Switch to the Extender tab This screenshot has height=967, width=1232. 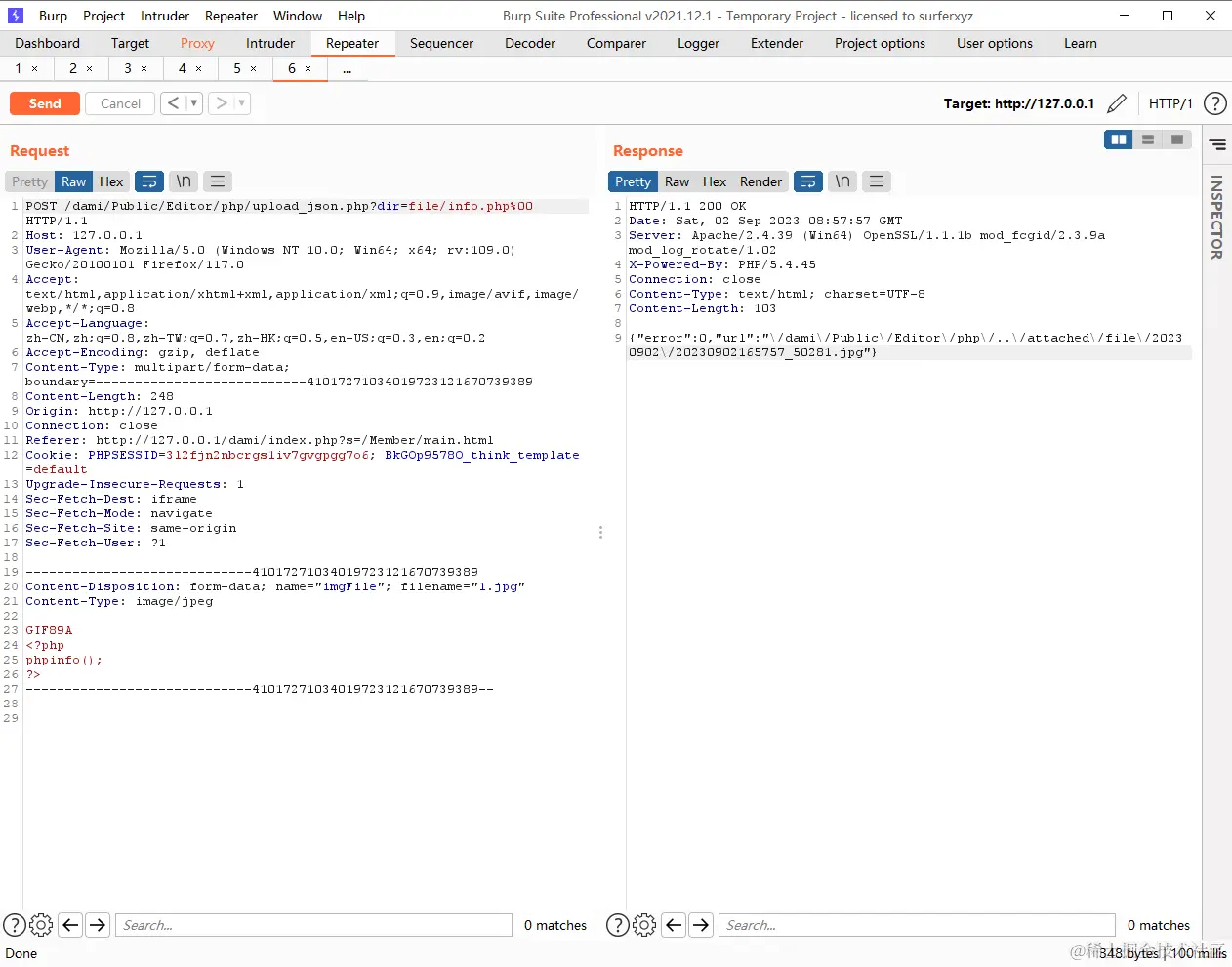777,43
